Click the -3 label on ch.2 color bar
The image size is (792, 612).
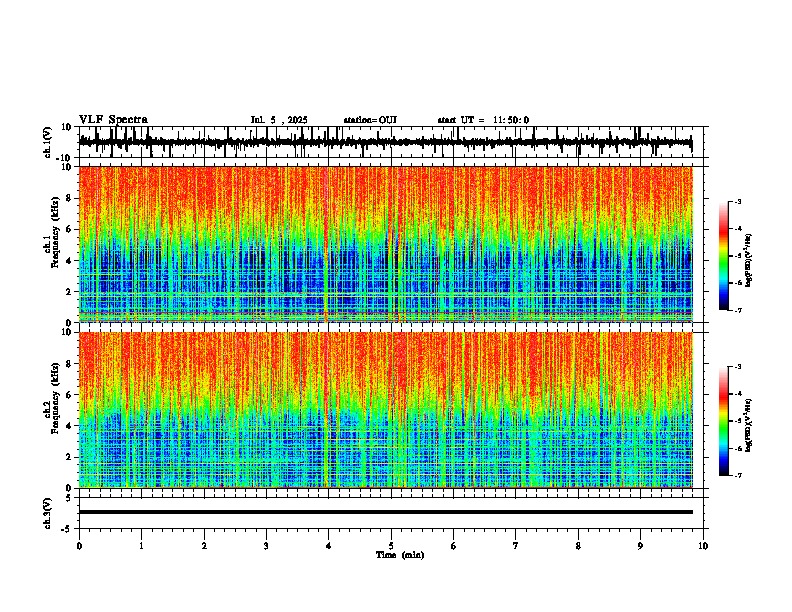(737, 367)
